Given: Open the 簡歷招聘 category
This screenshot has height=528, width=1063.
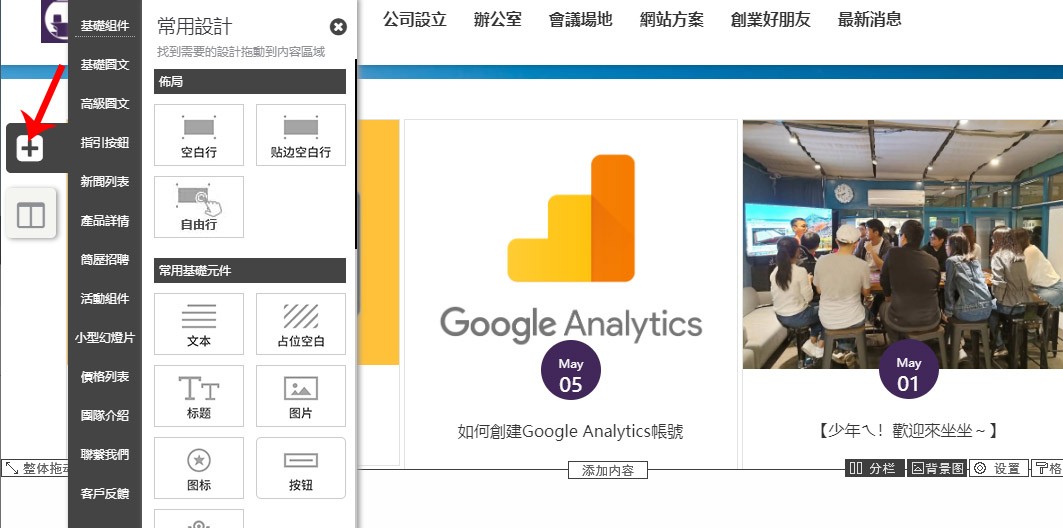Looking at the screenshot, I should (104, 260).
